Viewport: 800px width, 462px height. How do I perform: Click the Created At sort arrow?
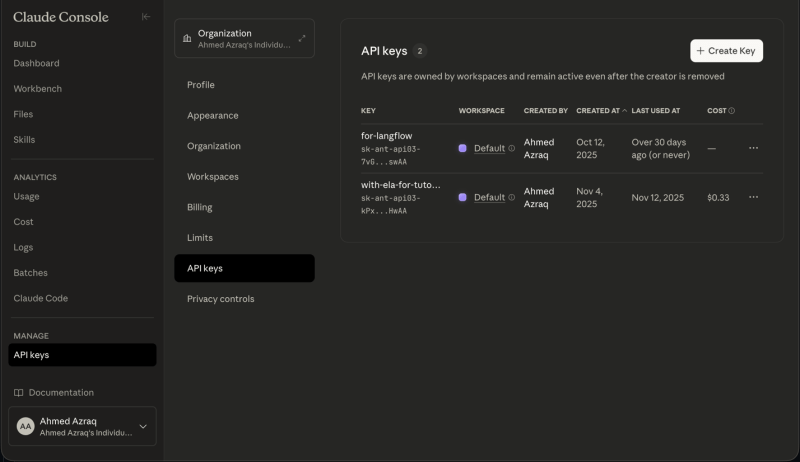coord(624,111)
